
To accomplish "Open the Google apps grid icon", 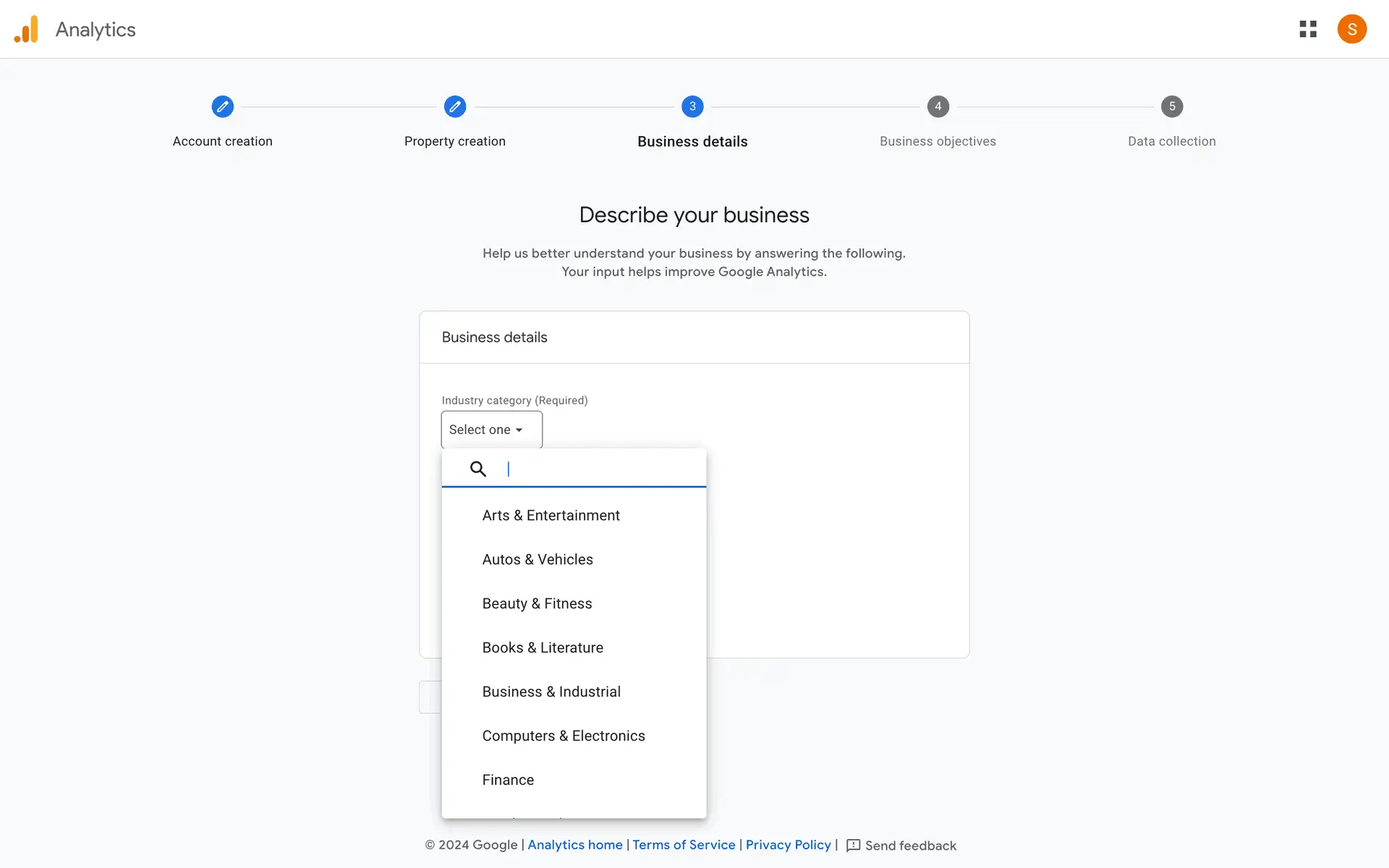I will (1307, 30).
